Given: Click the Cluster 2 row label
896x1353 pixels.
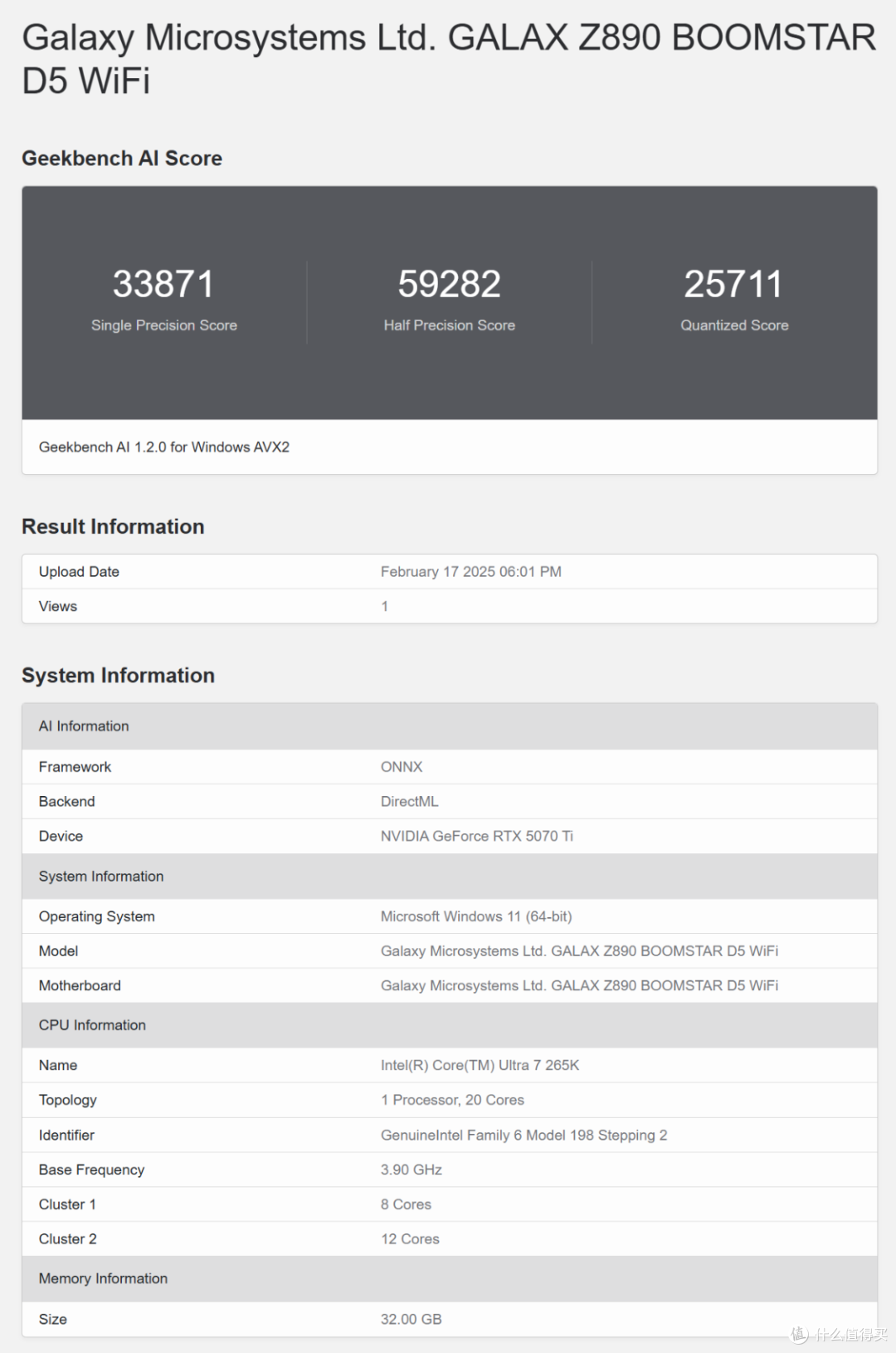Looking at the screenshot, I should [68, 1240].
